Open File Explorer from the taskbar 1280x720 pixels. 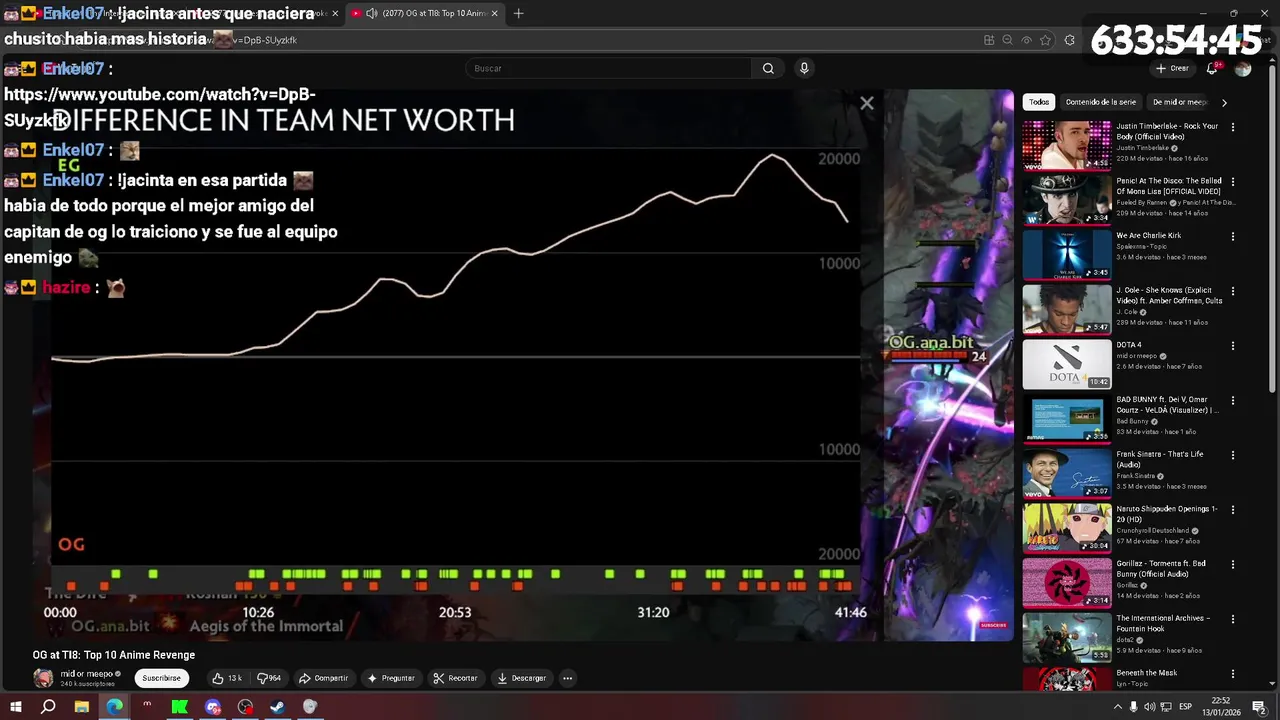(82, 707)
